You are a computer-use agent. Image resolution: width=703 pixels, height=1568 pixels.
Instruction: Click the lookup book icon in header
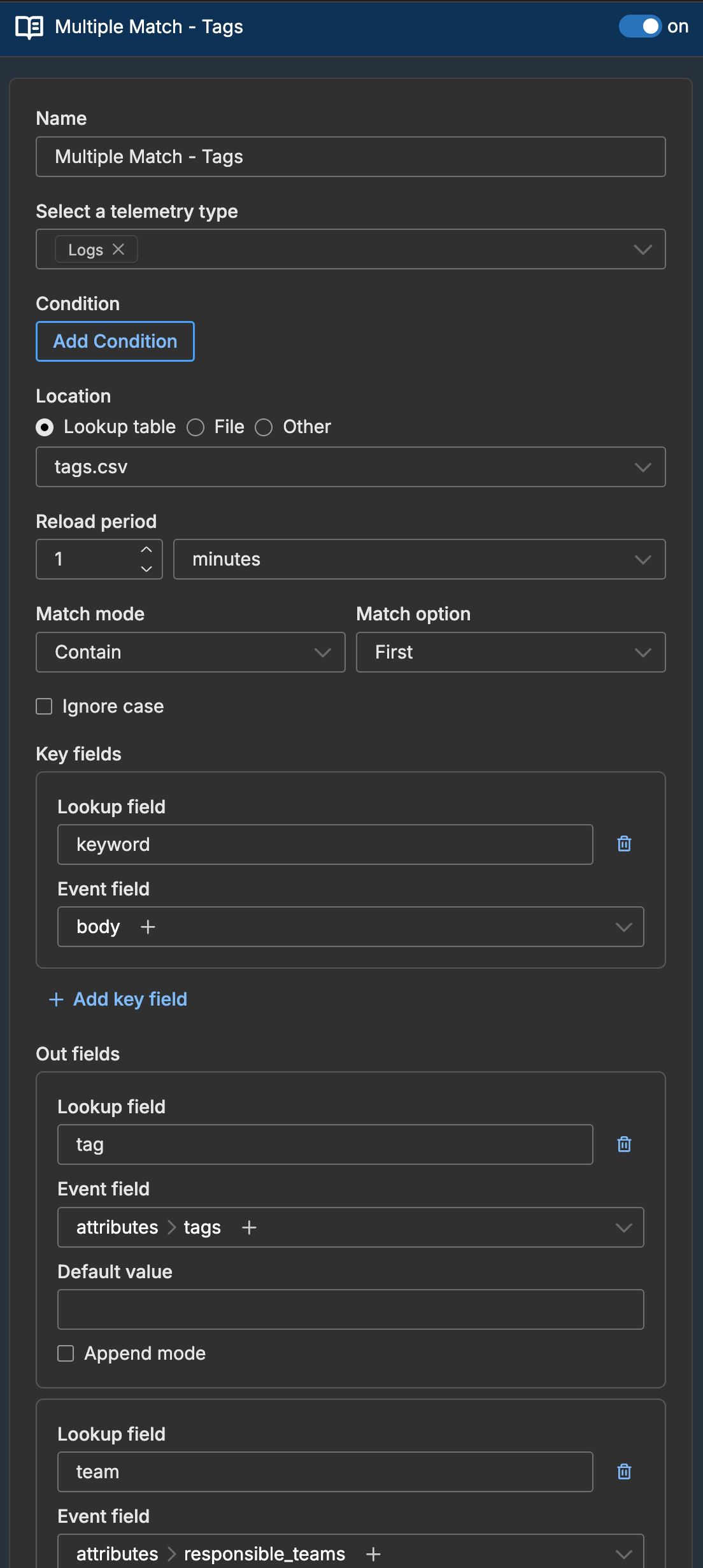29,27
